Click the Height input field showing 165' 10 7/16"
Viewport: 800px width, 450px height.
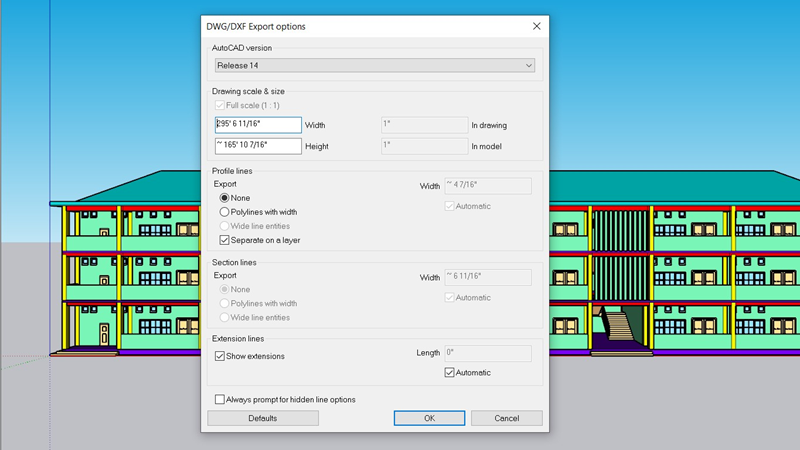258,146
